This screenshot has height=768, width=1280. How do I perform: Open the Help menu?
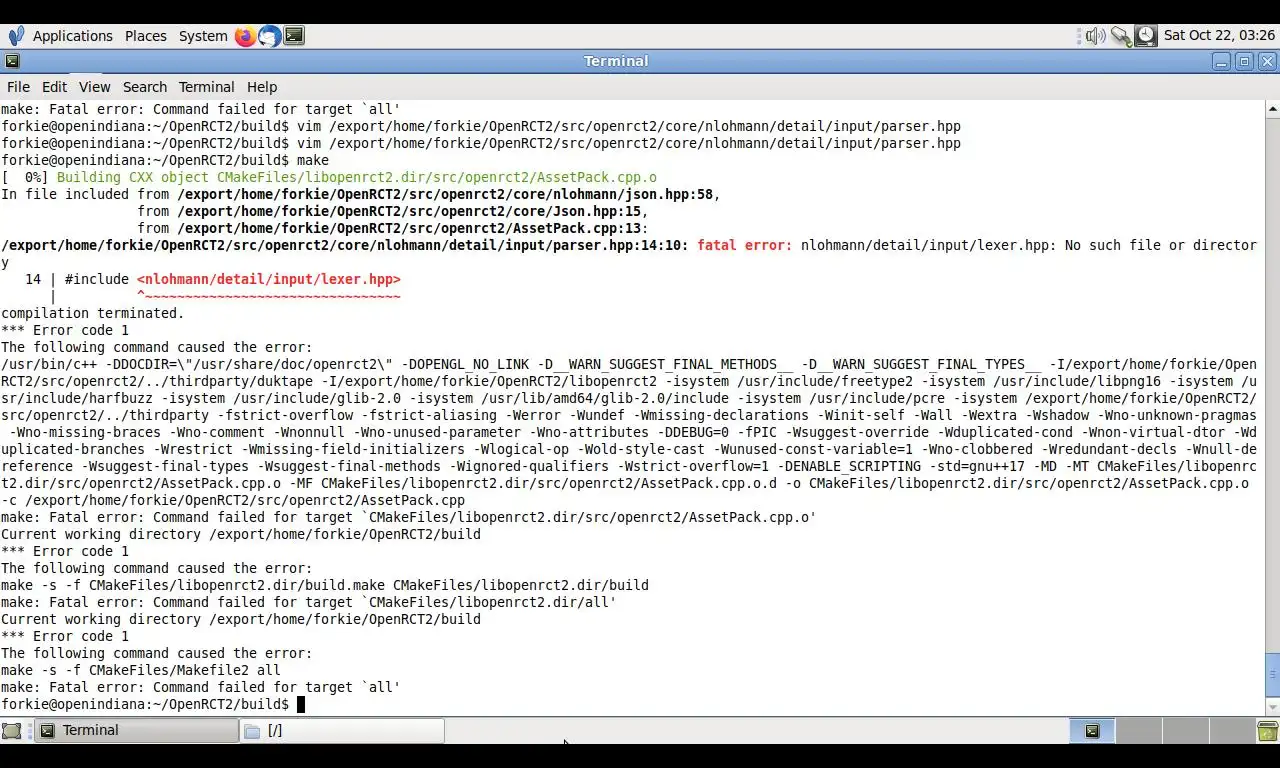tap(261, 87)
